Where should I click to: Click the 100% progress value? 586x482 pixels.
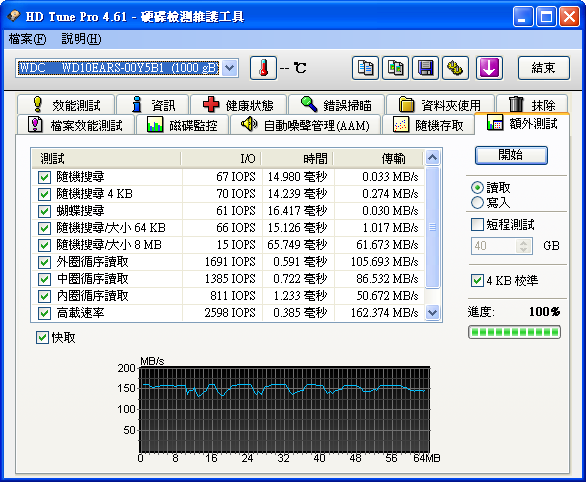(545, 312)
